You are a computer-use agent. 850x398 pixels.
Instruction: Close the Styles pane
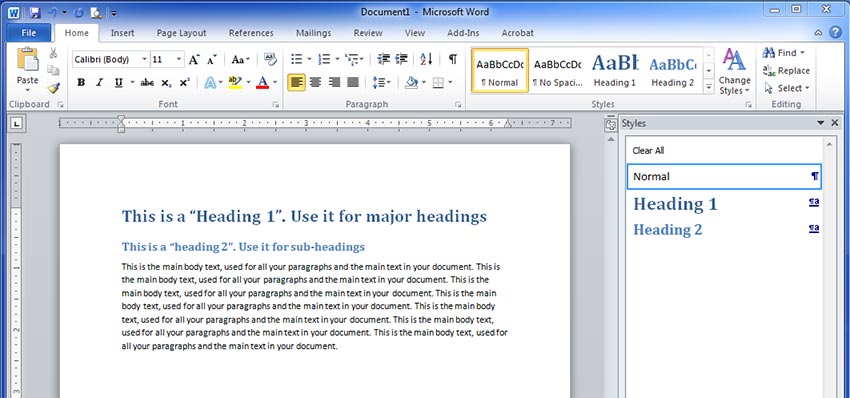click(835, 123)
